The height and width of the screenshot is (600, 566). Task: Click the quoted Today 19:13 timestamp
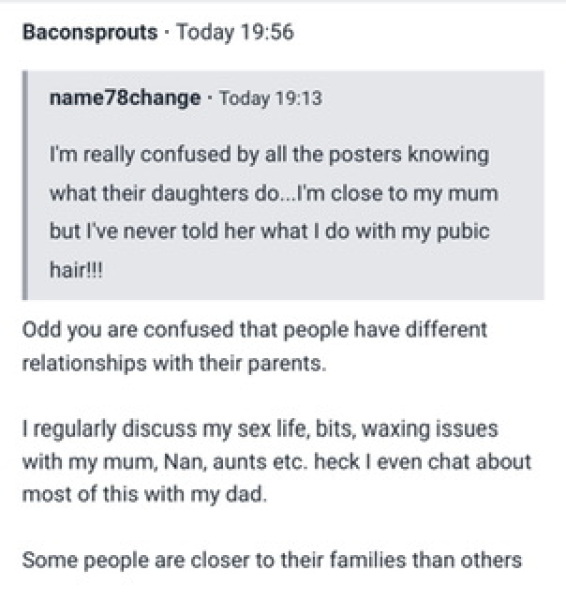[x=271, y=98]
